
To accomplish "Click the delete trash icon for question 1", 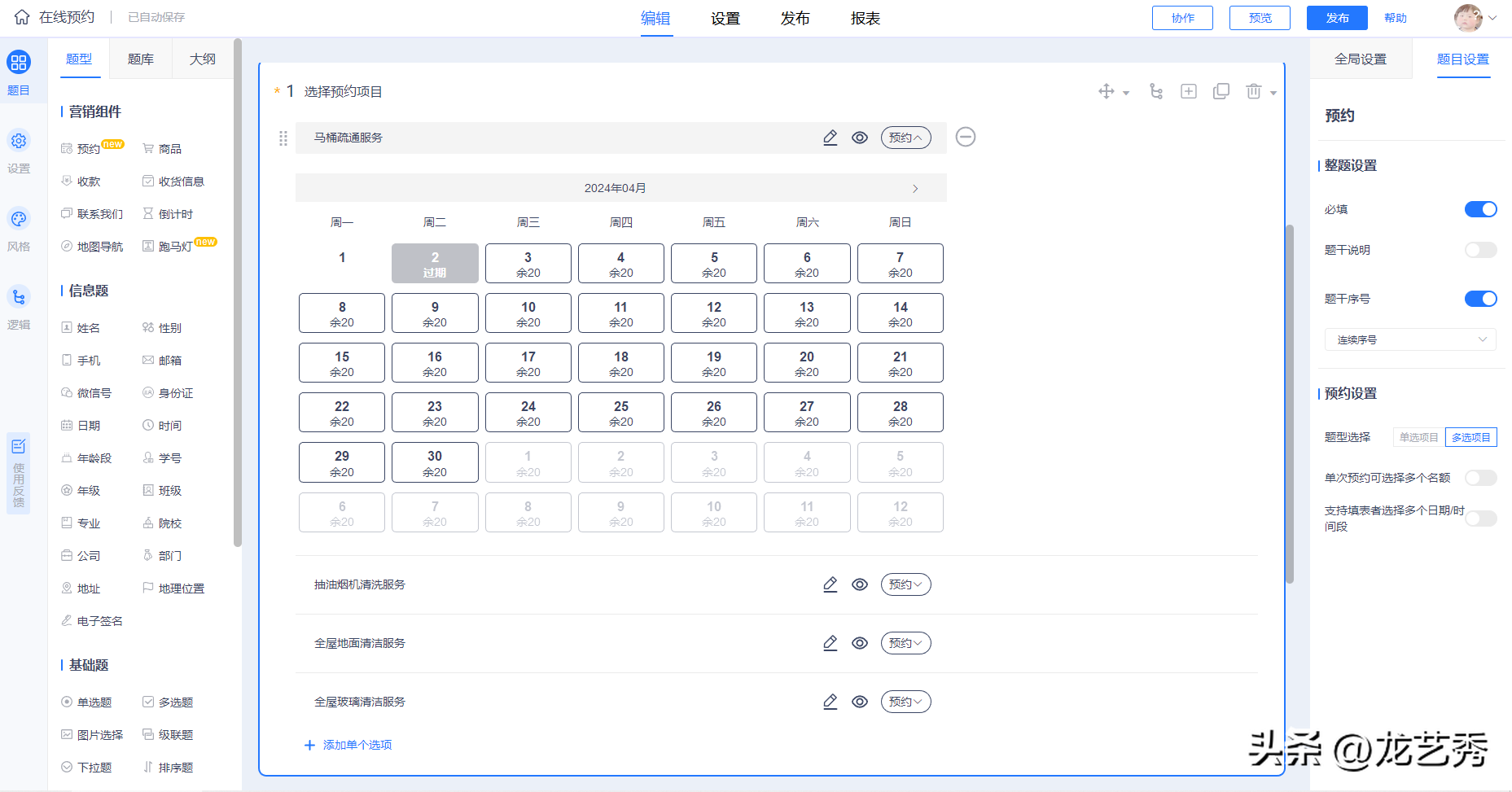I will coord(1253,91).
